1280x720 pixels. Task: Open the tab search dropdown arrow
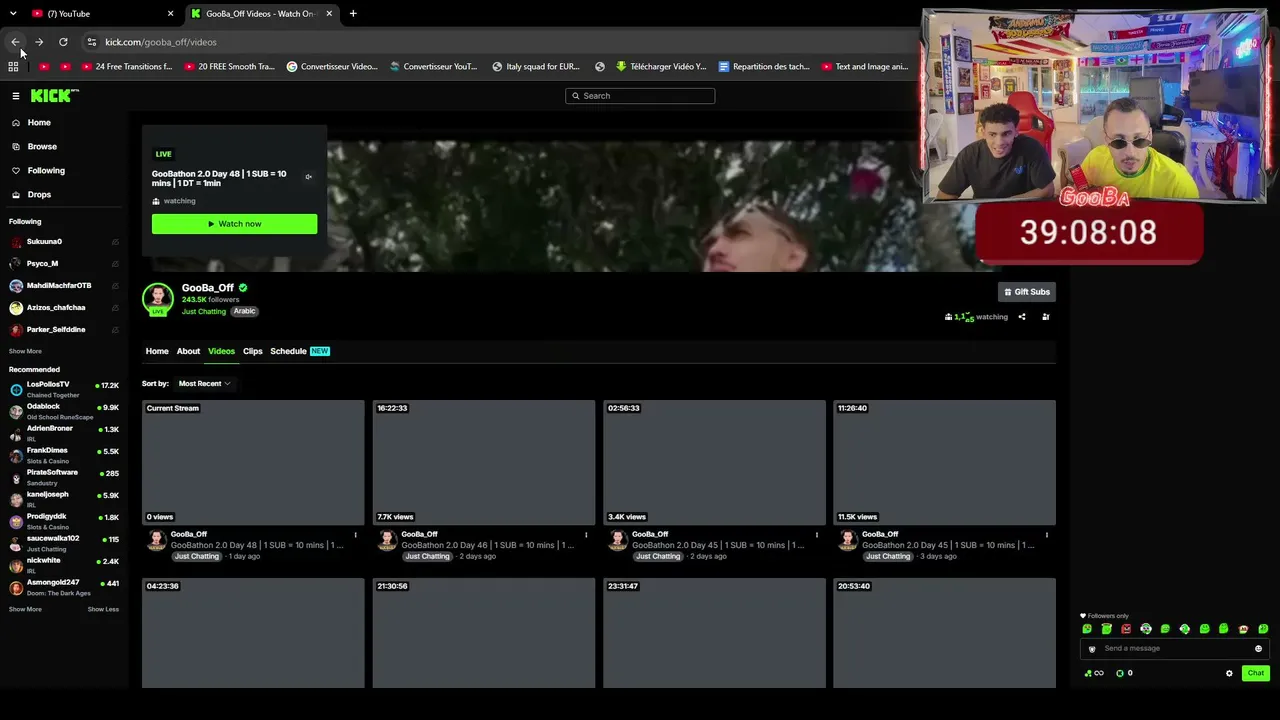[x=13, y=14]
